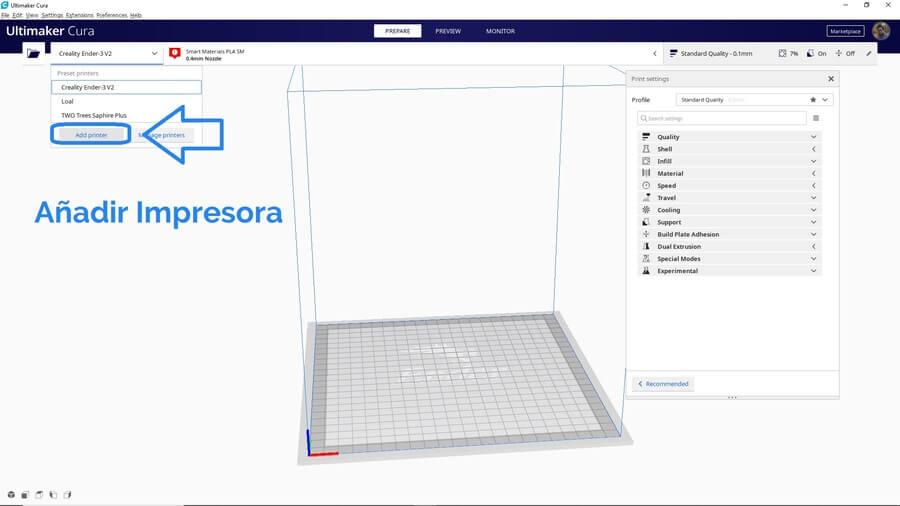900x506 pixels.
Task: Expand the Speed settings section
Action: (x=813, y=185)
